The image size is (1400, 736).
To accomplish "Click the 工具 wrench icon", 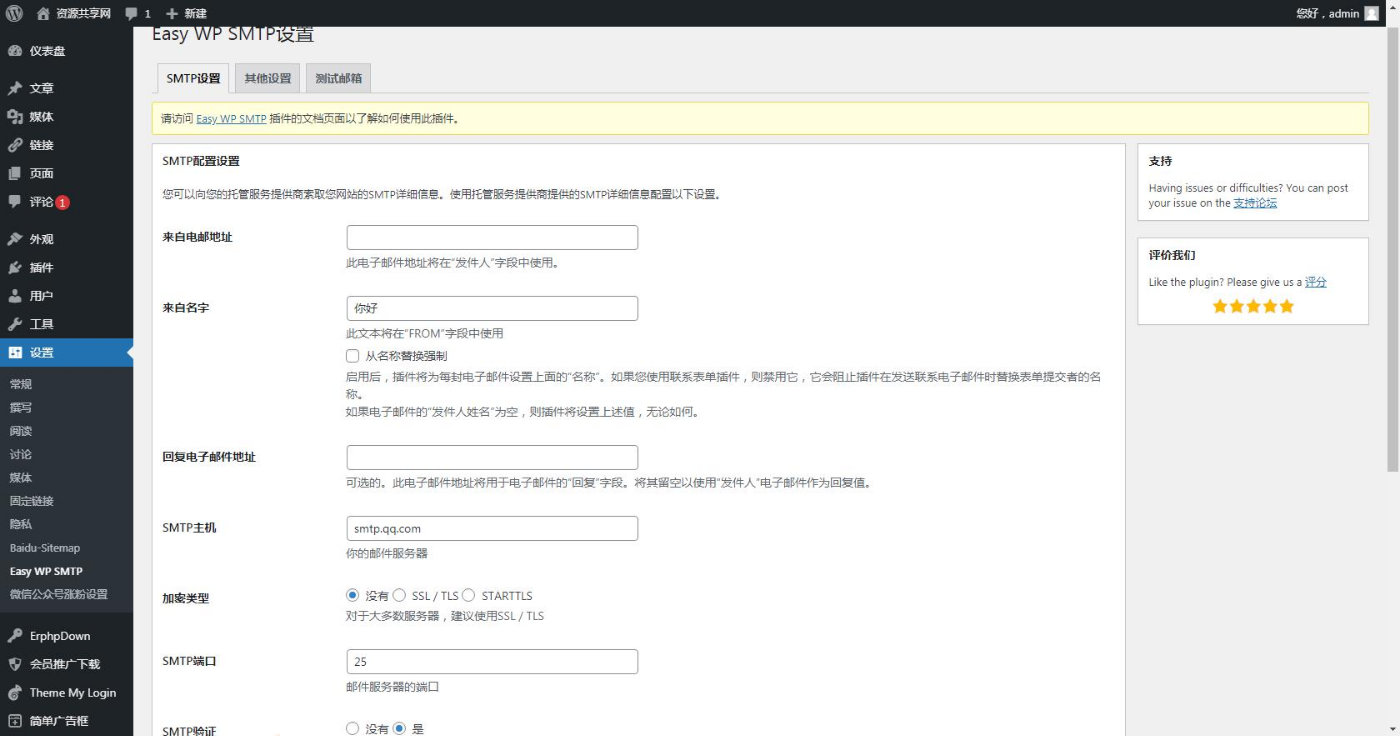I will tap(15, 324).
